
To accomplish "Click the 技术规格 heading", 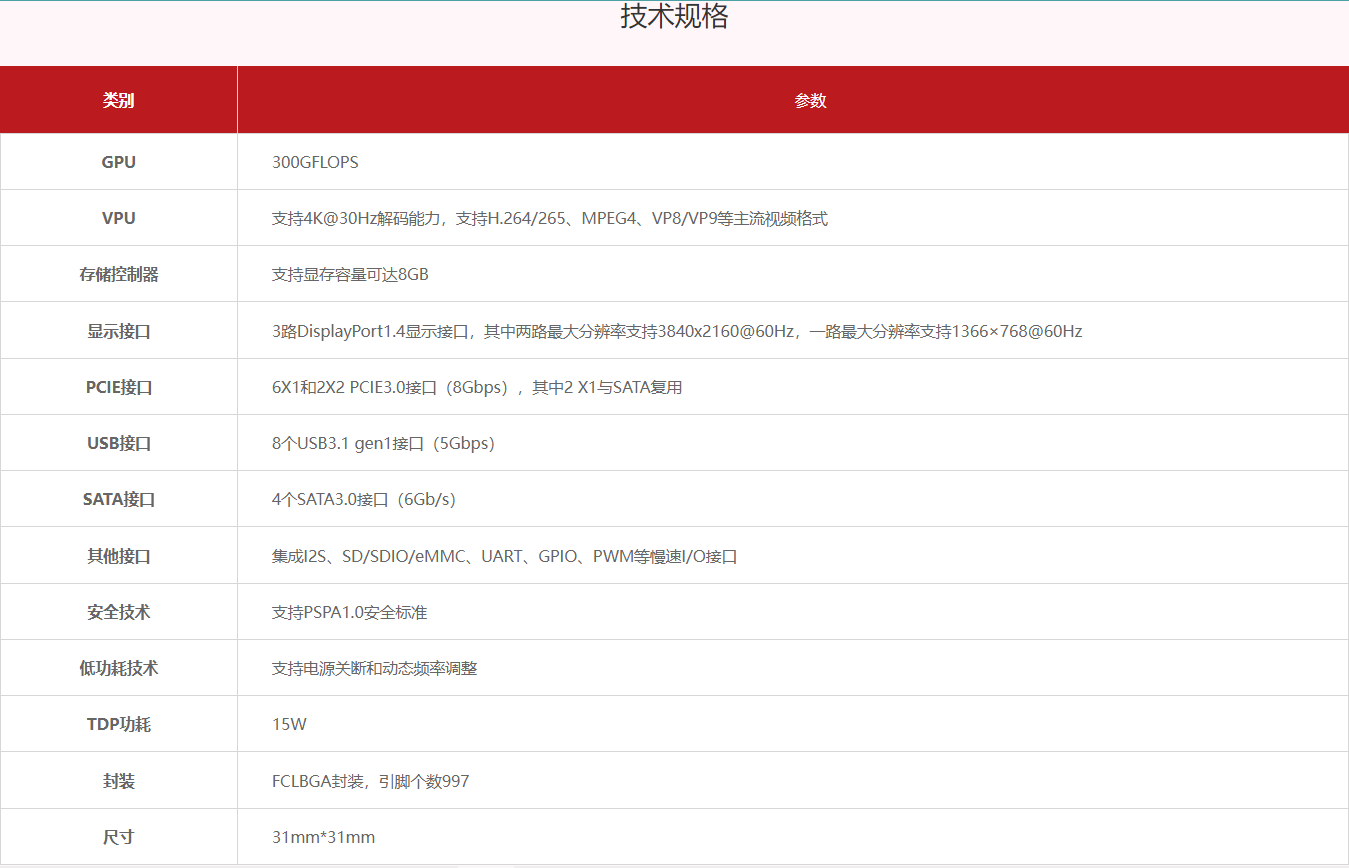I will point(674,17).
